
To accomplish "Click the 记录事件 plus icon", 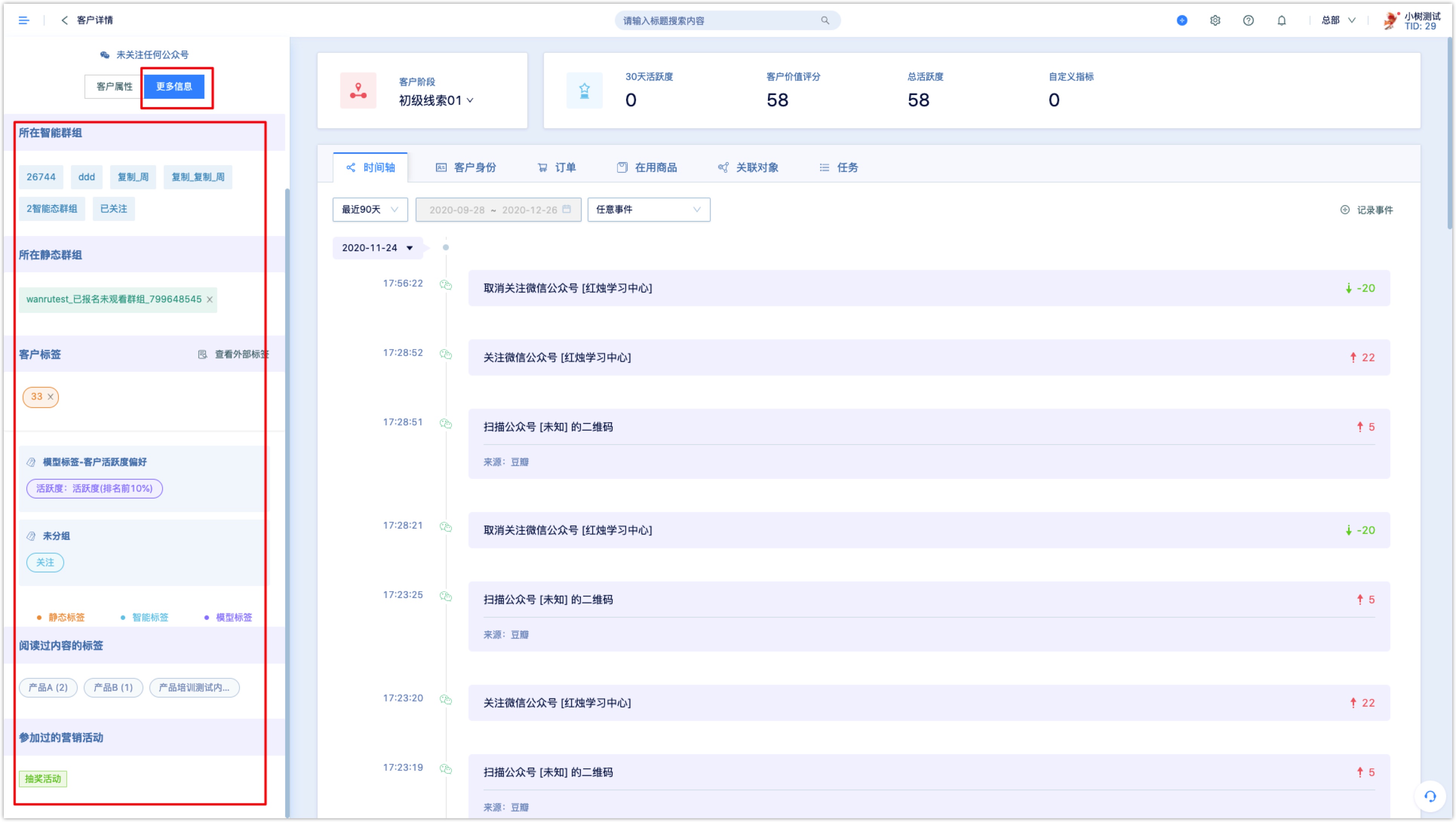I will click(x=1345, y=210).
